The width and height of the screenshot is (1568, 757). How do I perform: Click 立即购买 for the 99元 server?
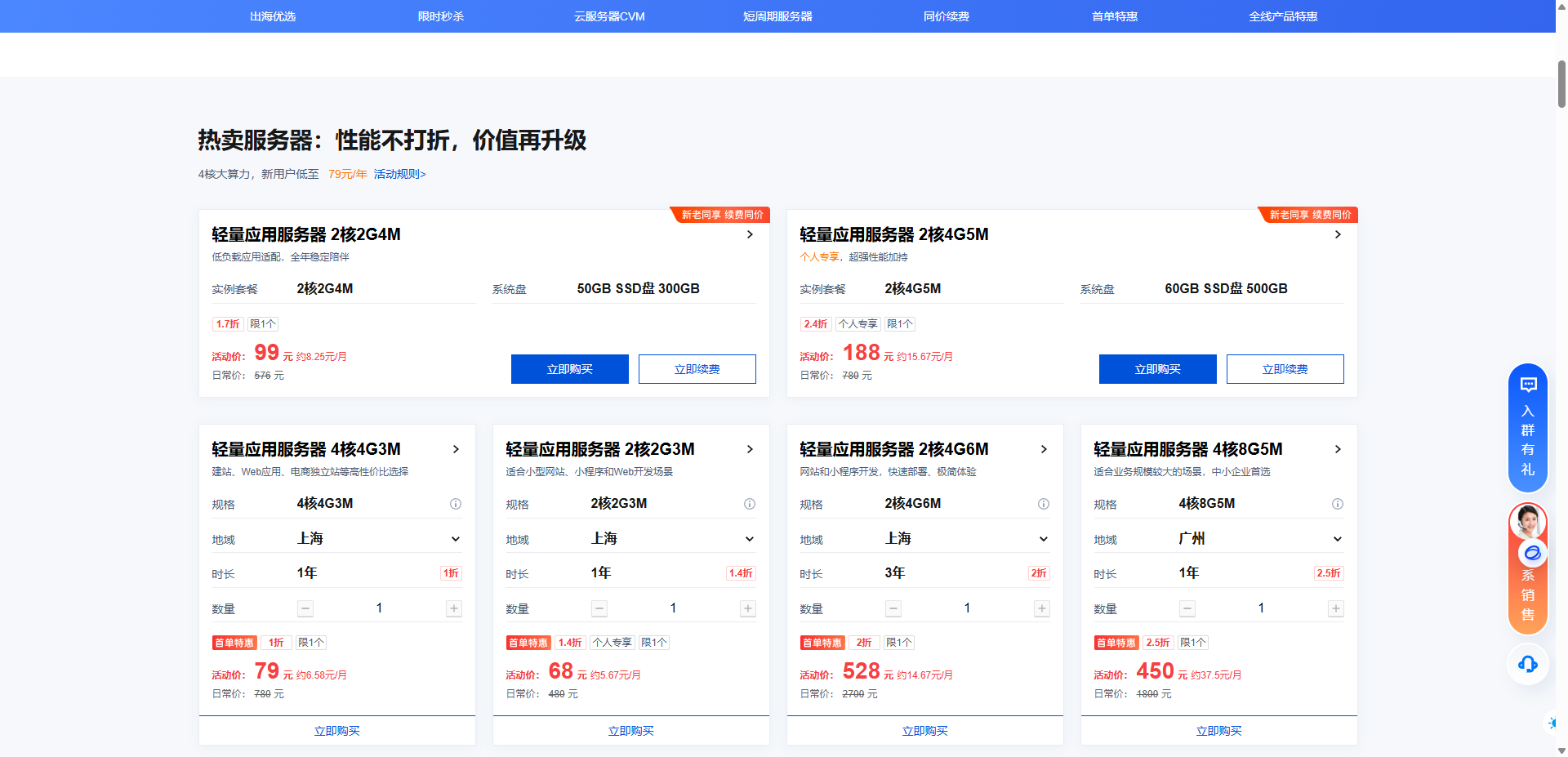(x=569, y=369)
